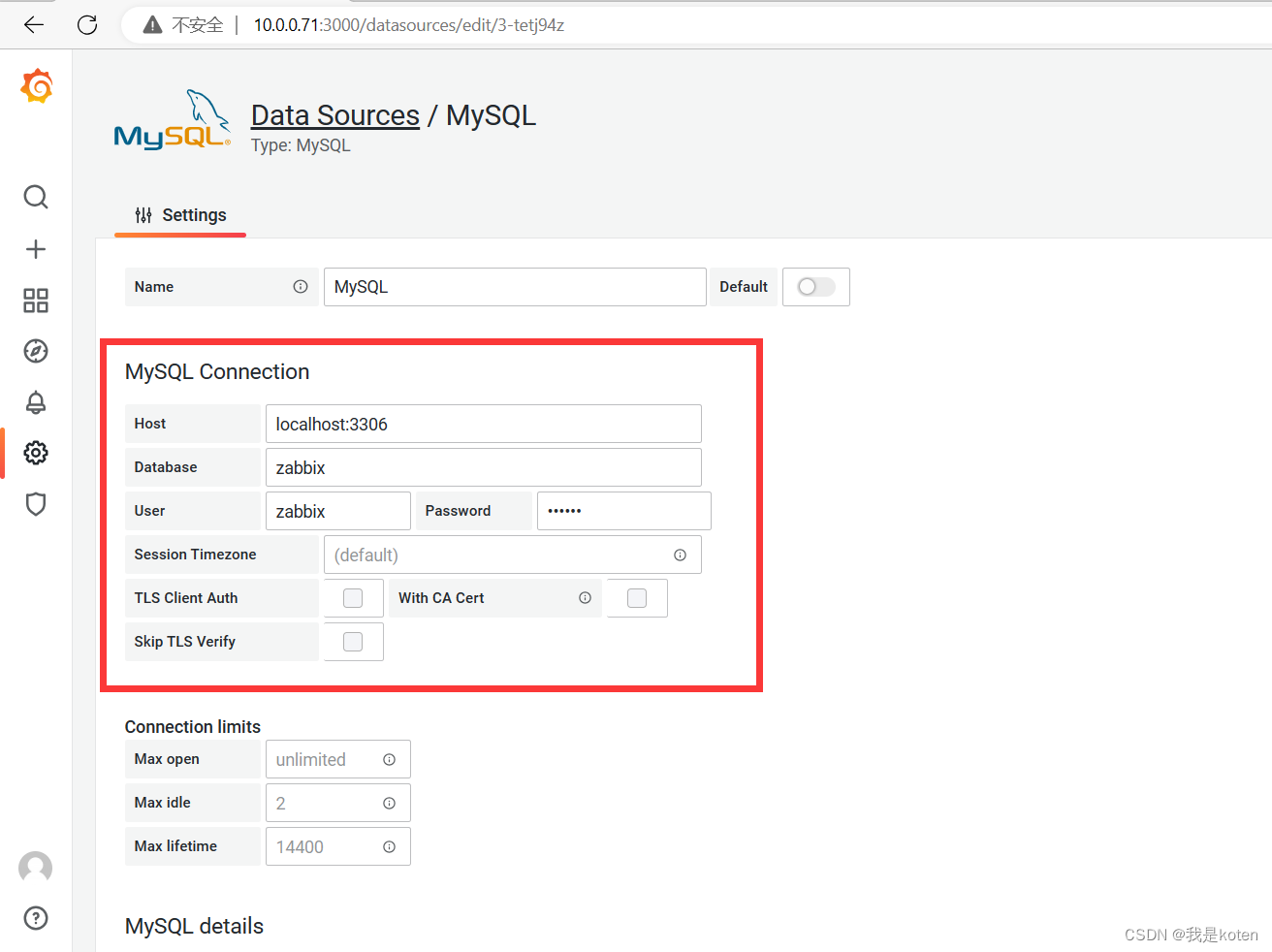1272x952 pixels.
Task: Click the MySQL Connection heading
Action: point(217,372)
